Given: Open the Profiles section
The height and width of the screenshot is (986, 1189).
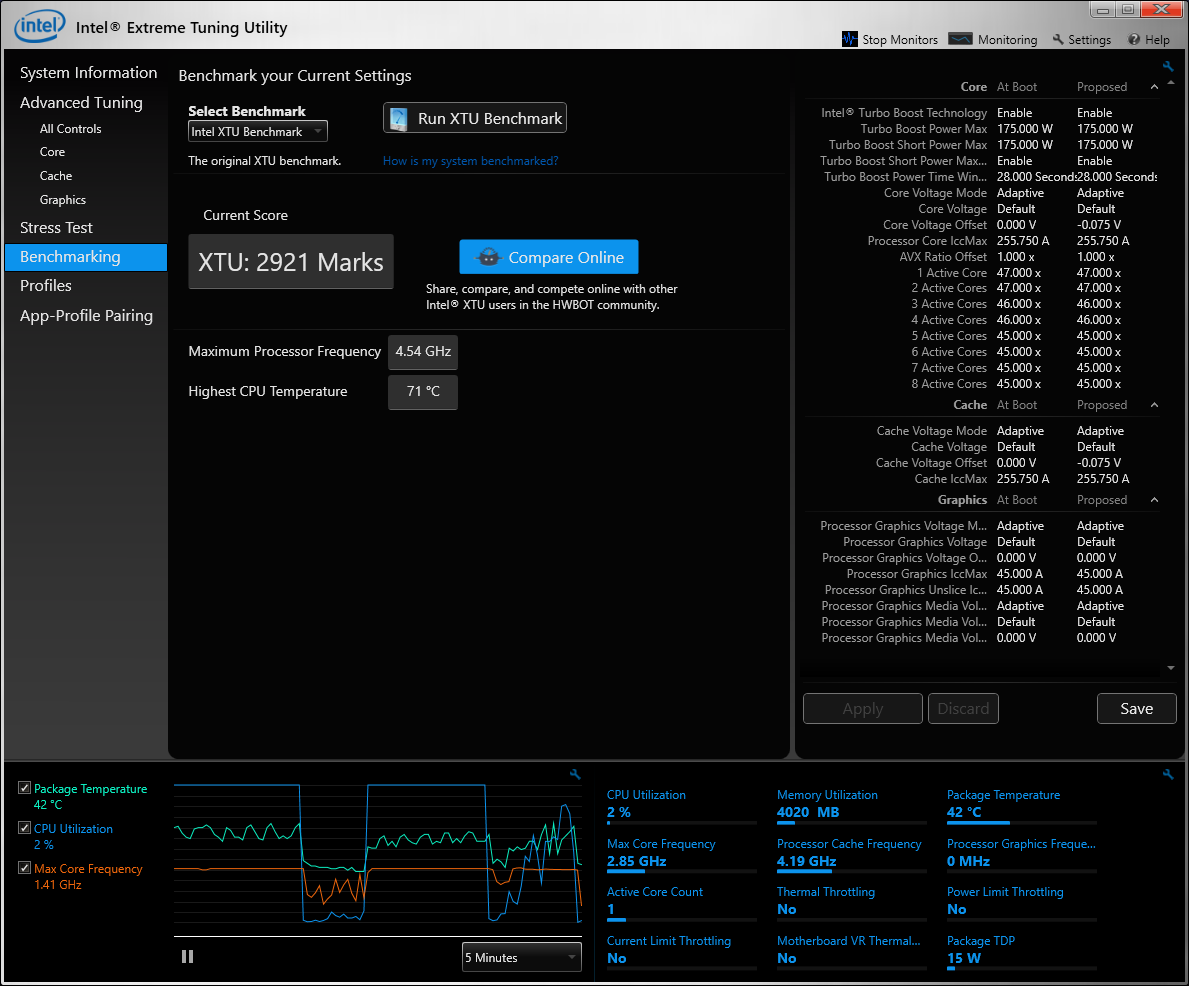Looking at the screenshot, I should 45,286.
